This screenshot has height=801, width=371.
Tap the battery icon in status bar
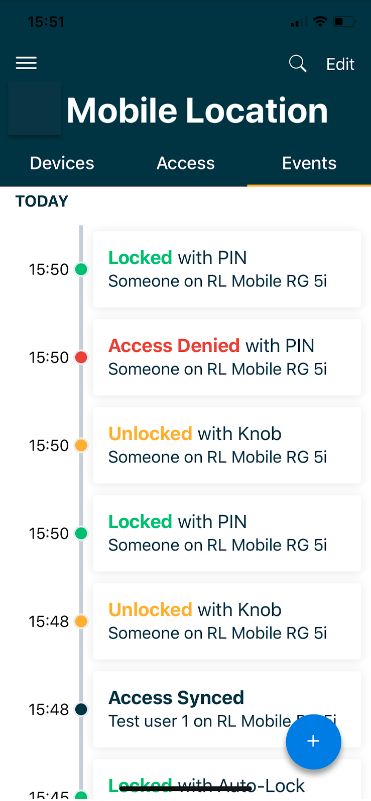[344, 22]
